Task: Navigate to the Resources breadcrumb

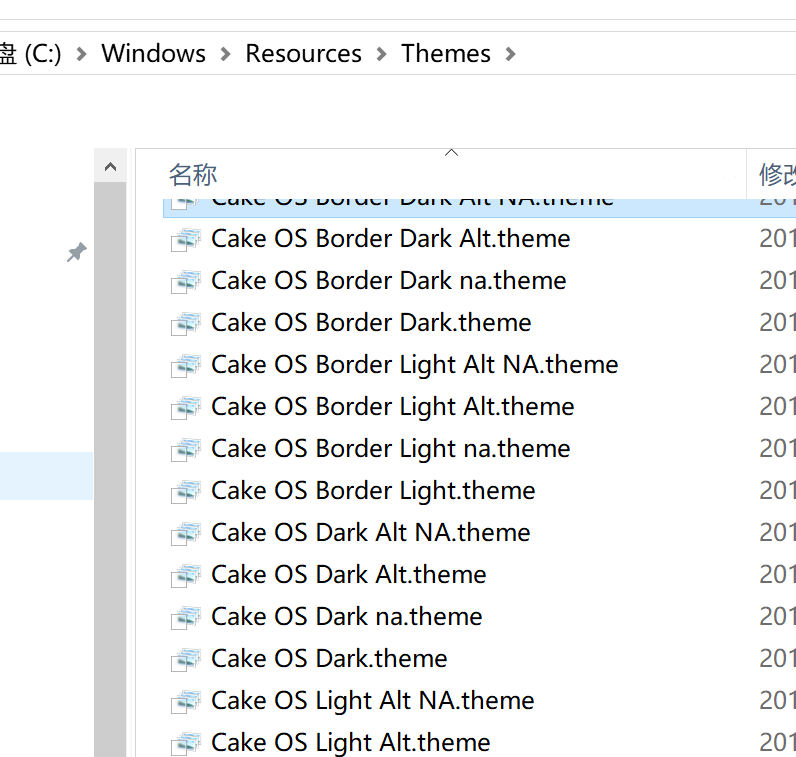Action: click(x=303, y=54)
